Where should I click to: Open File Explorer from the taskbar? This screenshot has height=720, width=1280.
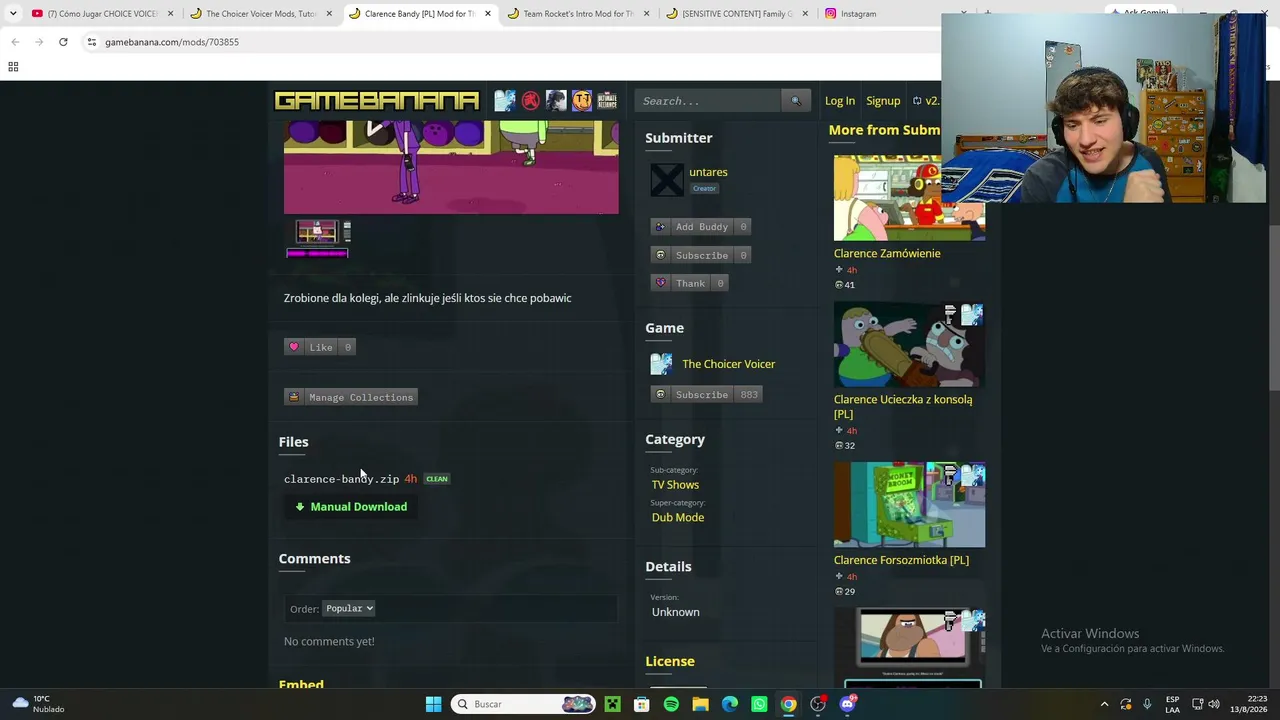pos(700,704)
